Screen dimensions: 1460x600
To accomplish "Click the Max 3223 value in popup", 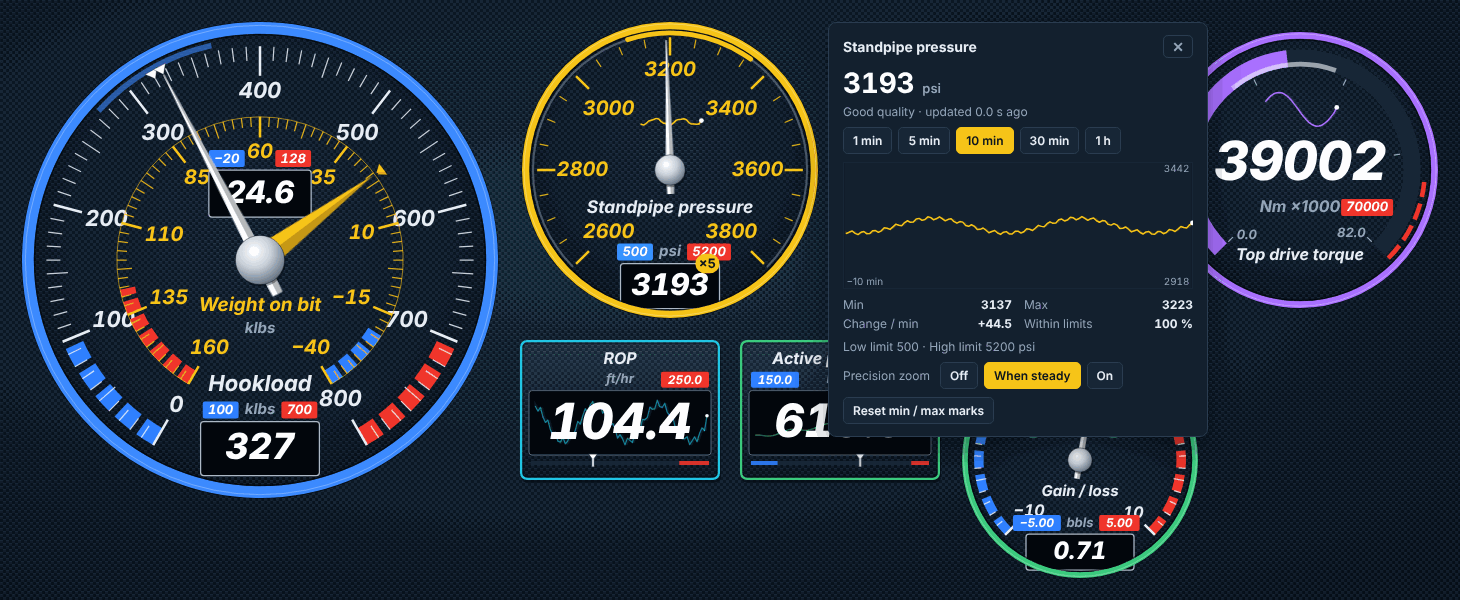I will (1176, 304).
